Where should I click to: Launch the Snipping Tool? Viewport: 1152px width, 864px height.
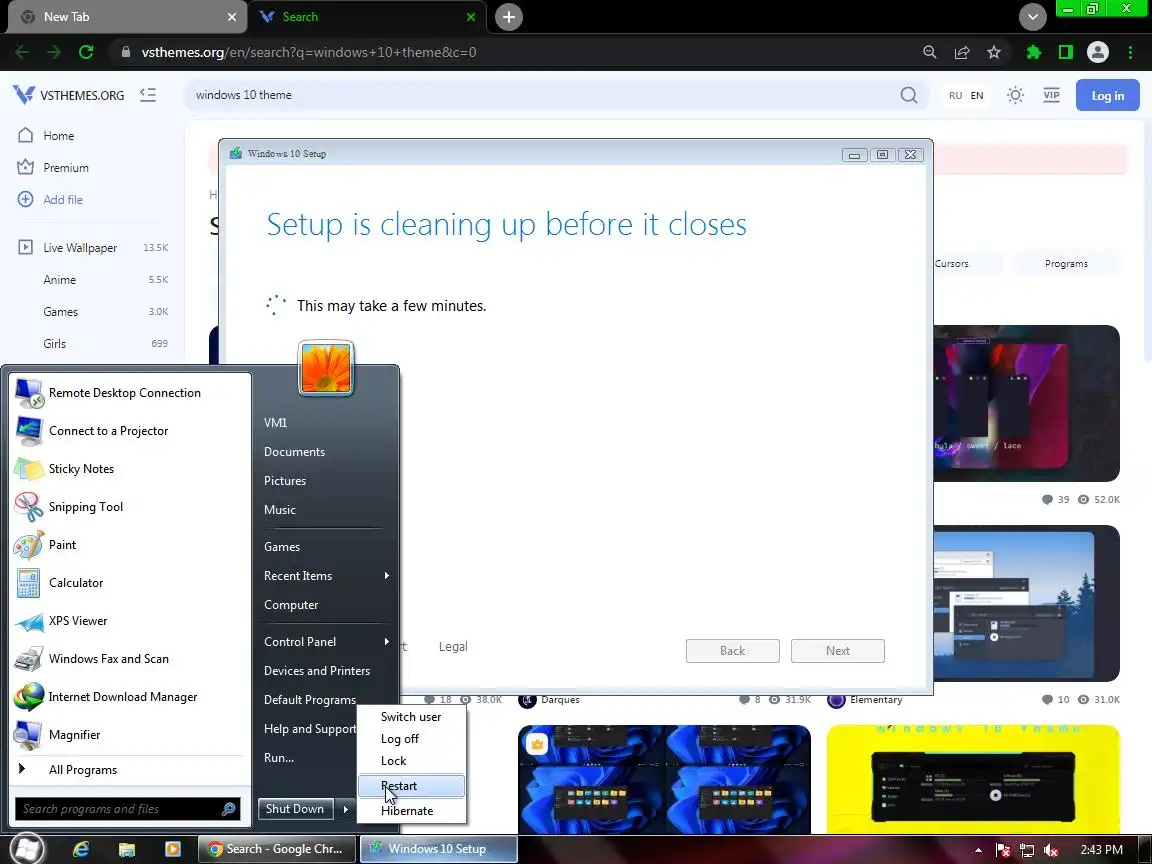pos(129,507)
